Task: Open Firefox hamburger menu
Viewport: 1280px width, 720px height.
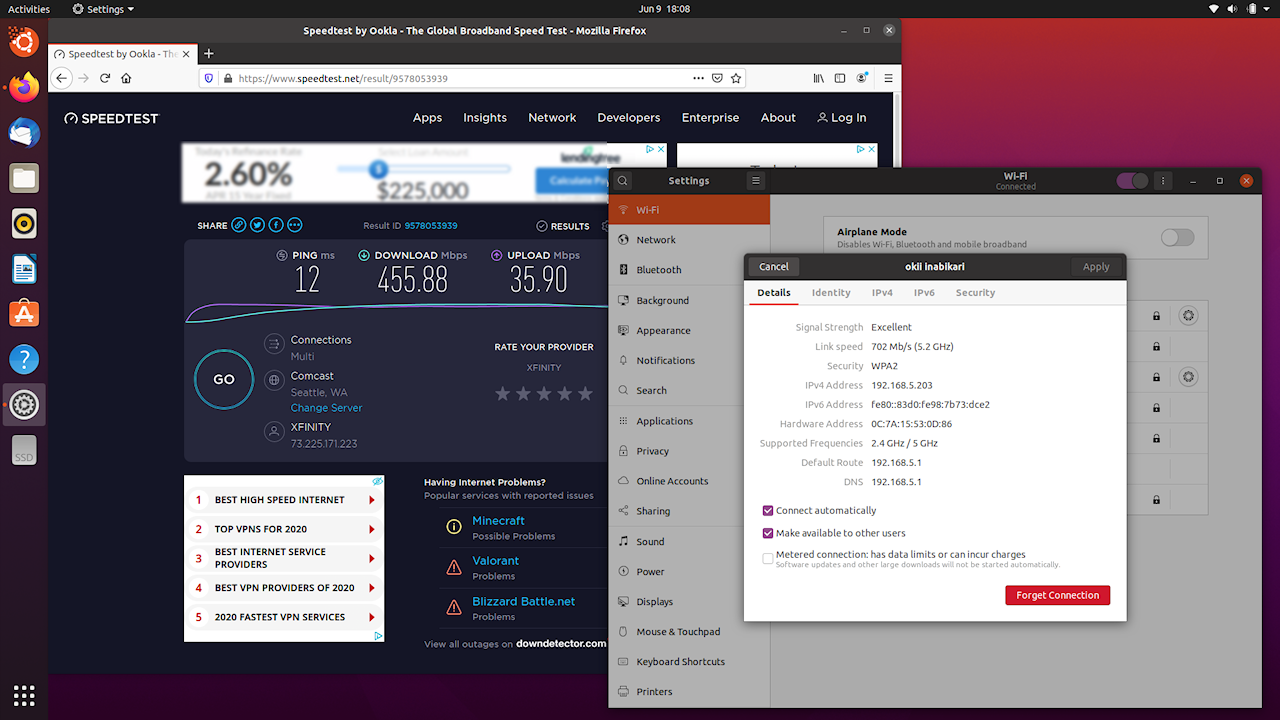Action: [886, 78]
